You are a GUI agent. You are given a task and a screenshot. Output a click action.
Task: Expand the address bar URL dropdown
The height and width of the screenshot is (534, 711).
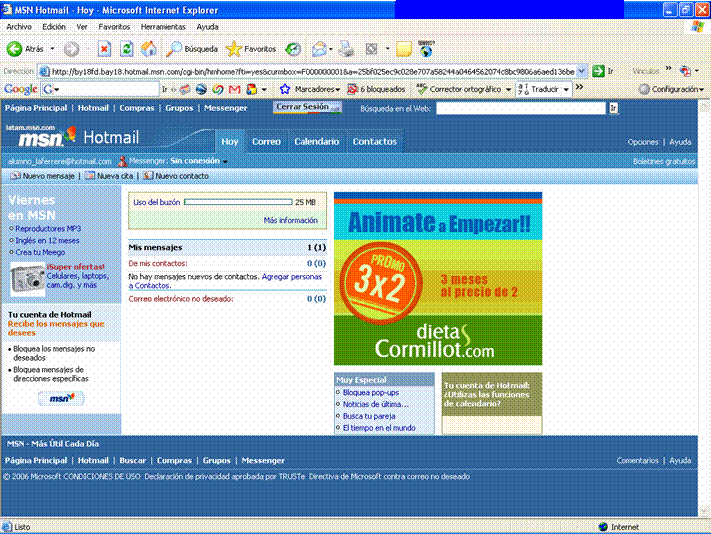pyautogui.click(x=581, y=71)
